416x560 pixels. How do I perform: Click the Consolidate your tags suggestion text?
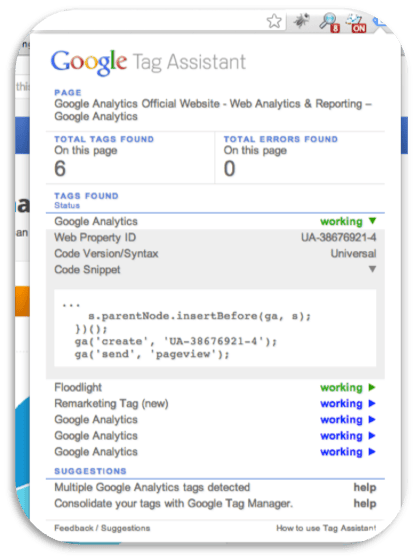174,504
